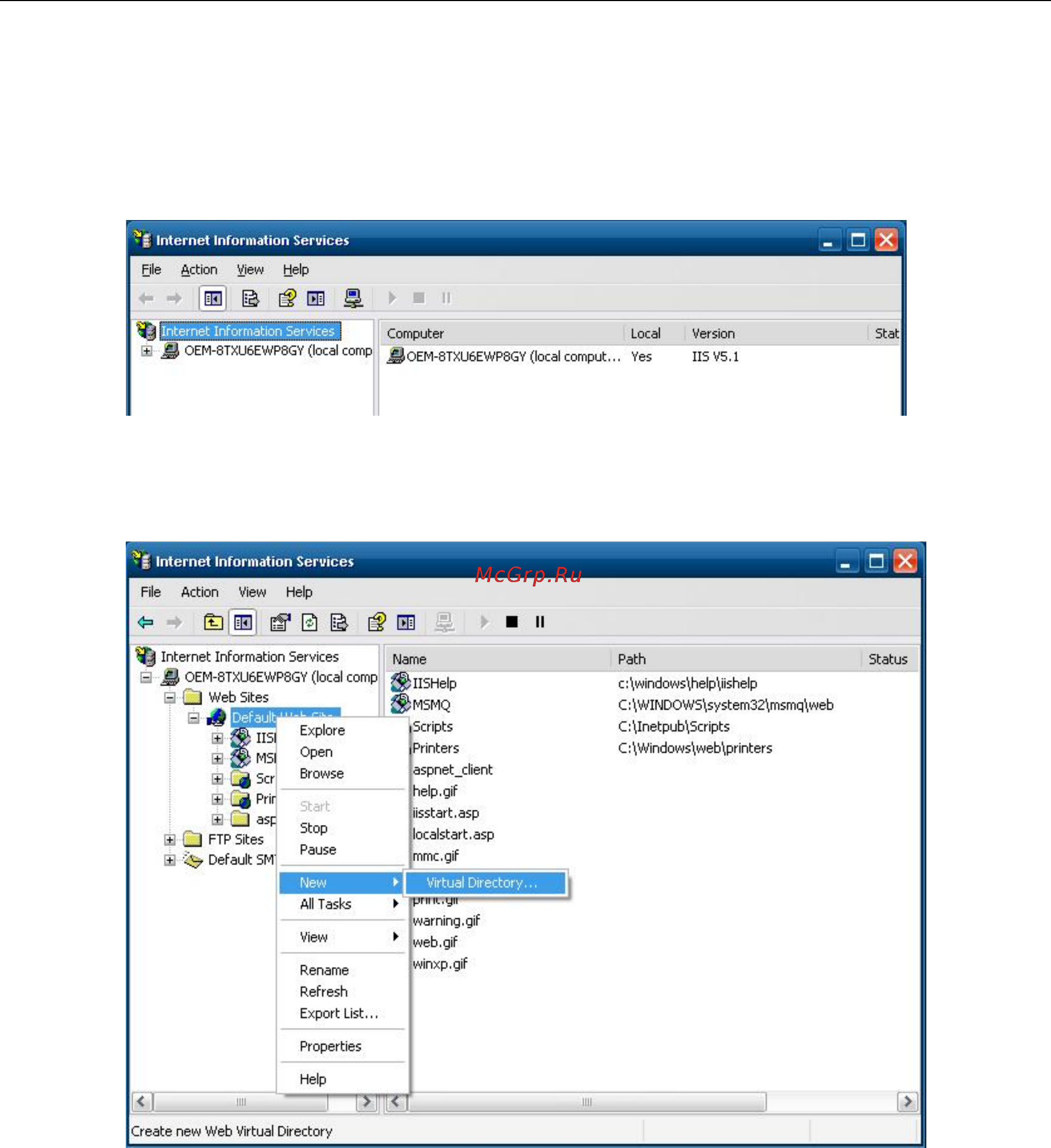The image size is (1051, 1148).
Task: Expand the FTP Sites tree node
Action: coord(170,840)
